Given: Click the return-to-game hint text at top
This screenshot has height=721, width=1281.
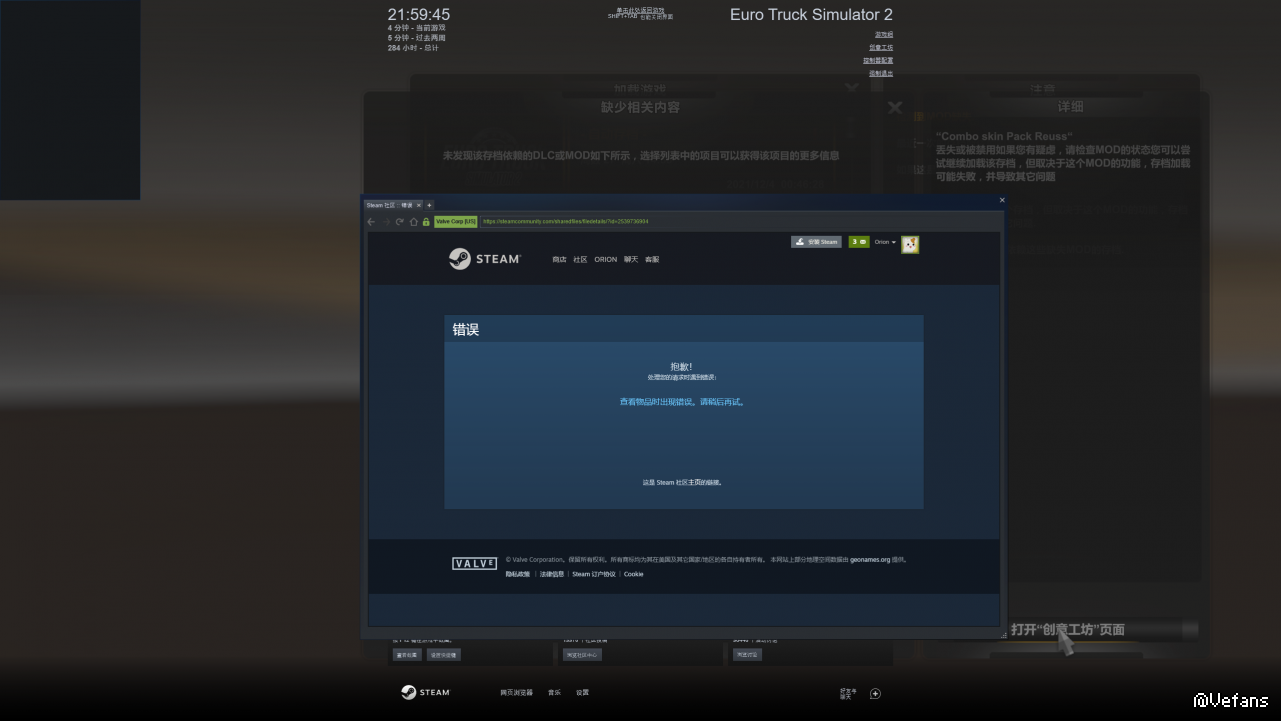Looking at the screenshot, I should [640, 14].
